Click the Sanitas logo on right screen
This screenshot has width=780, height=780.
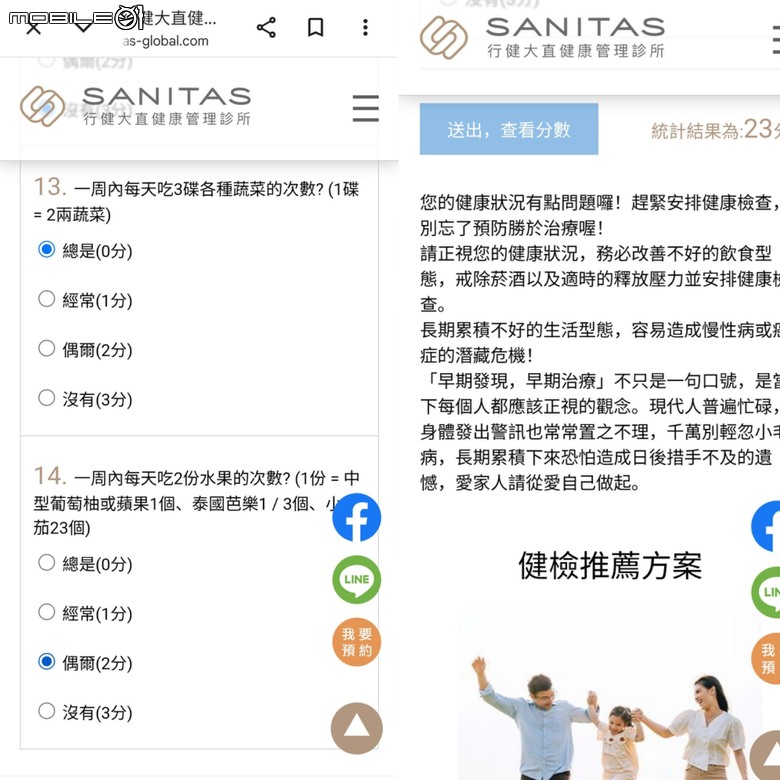coord(542,37)
